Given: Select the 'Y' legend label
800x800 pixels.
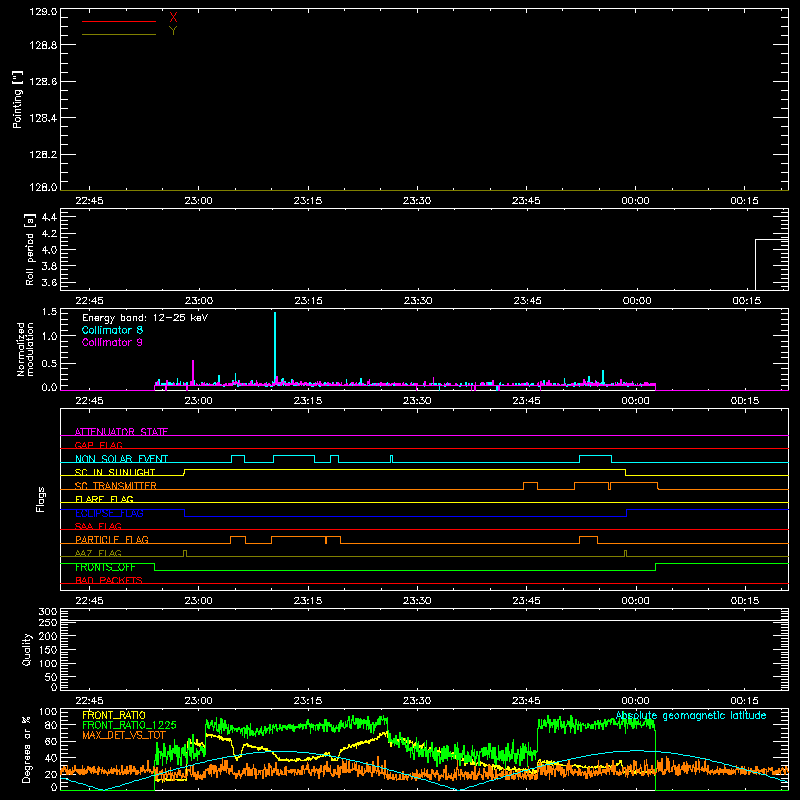Looking at the screenshot, I should pyautogui.click(x=173, y=31).
